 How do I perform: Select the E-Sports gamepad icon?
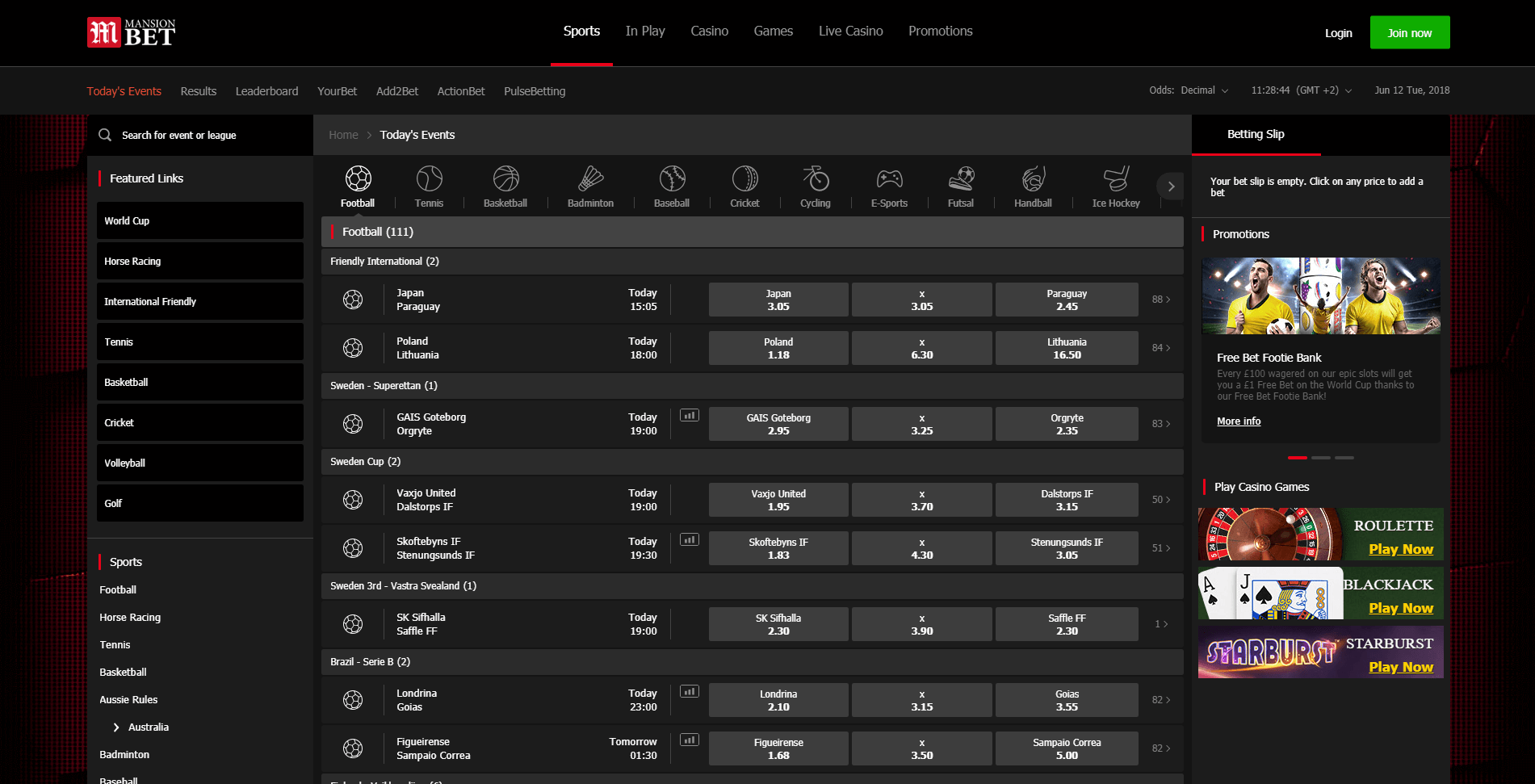889,178
